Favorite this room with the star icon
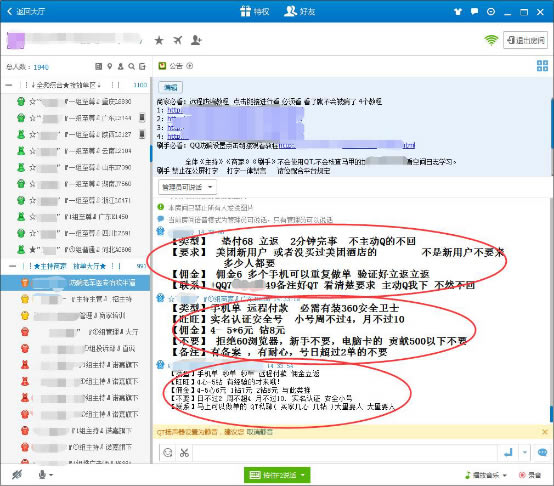 pos(159,40)
